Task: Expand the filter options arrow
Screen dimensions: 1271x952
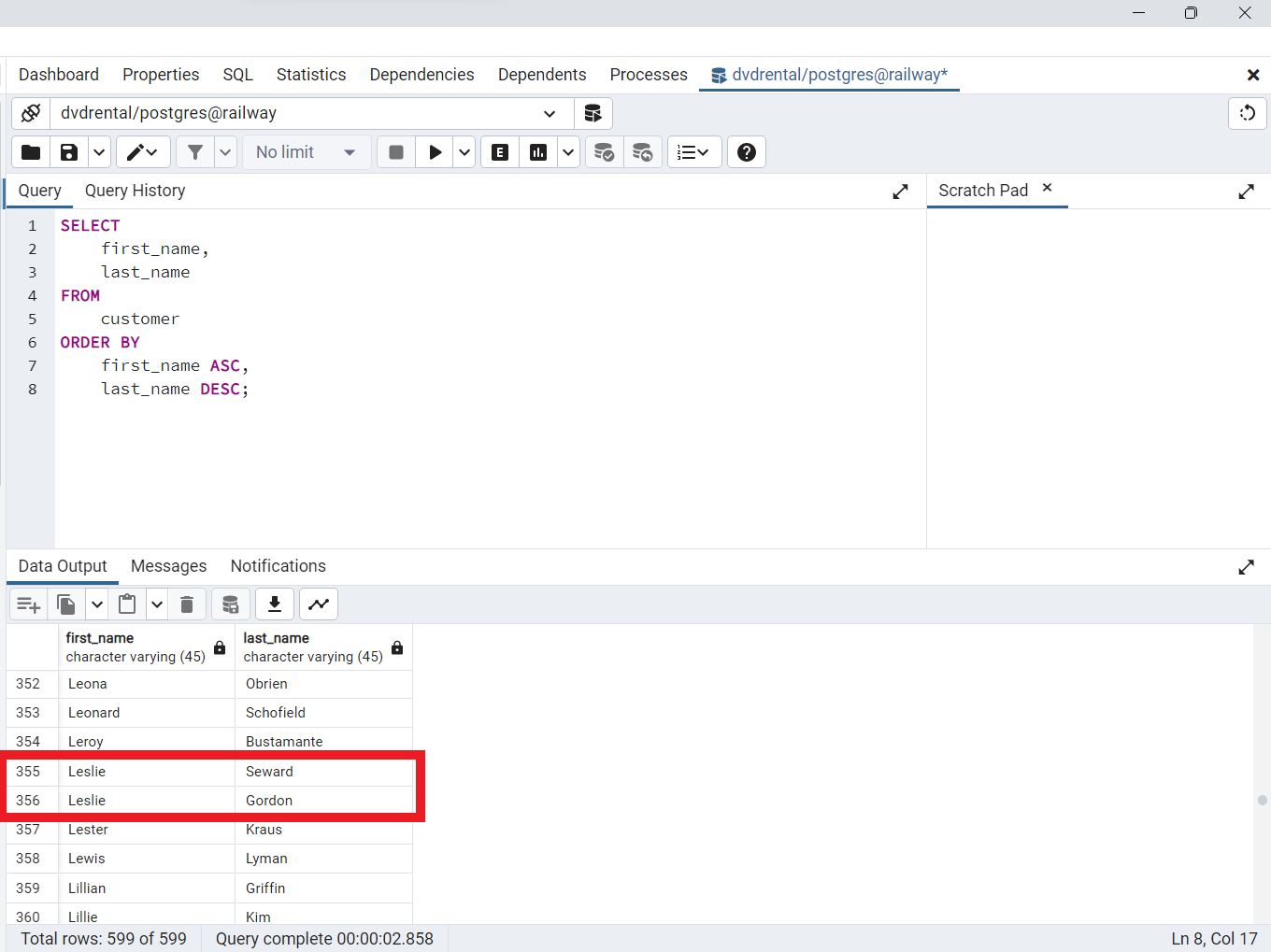Action: 225,152
